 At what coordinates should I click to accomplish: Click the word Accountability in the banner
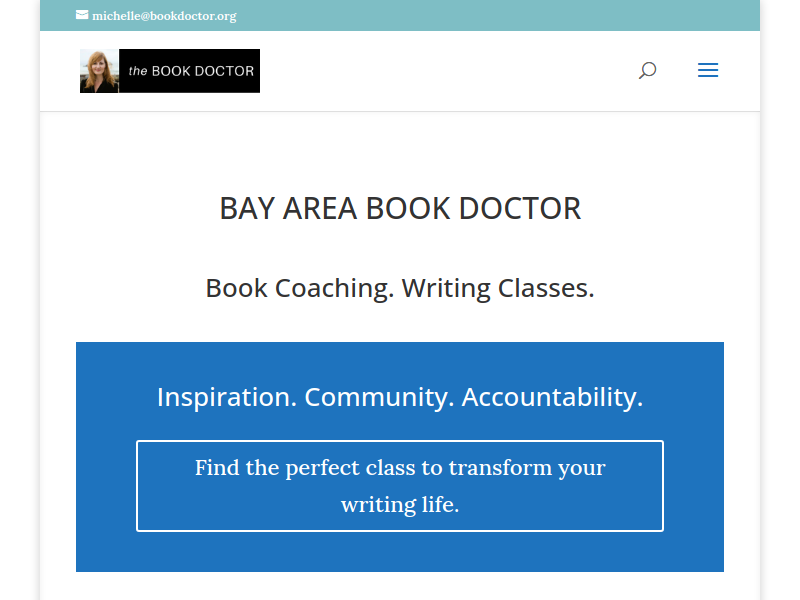click(x=552, y=397)
